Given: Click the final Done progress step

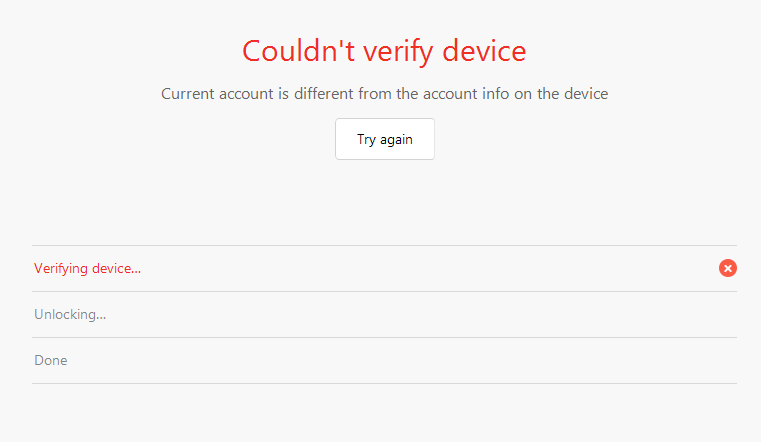Looking at the screenshot, I should (x=51, y=360).
